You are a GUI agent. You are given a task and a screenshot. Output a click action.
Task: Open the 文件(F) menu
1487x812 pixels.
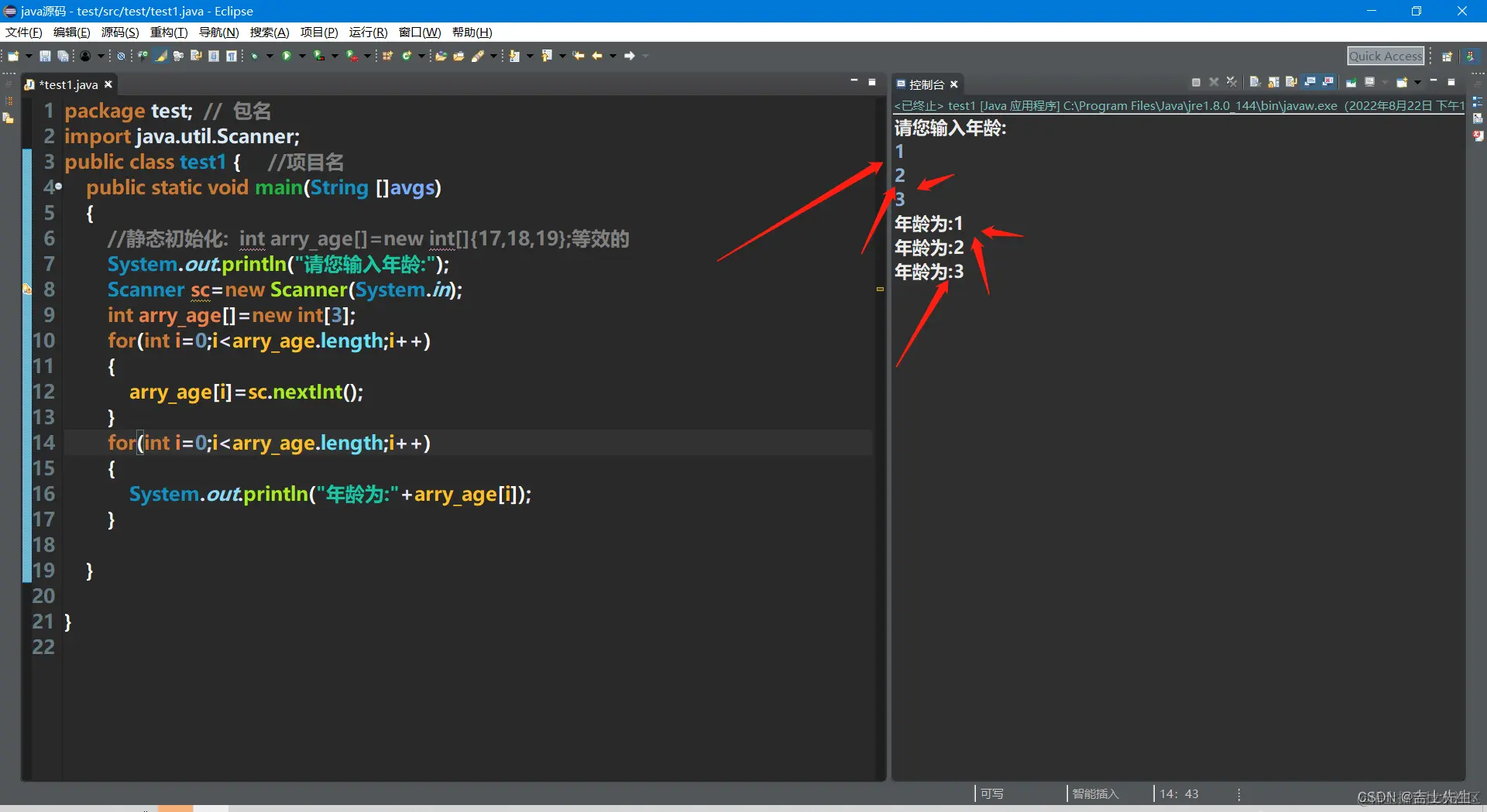24,33
